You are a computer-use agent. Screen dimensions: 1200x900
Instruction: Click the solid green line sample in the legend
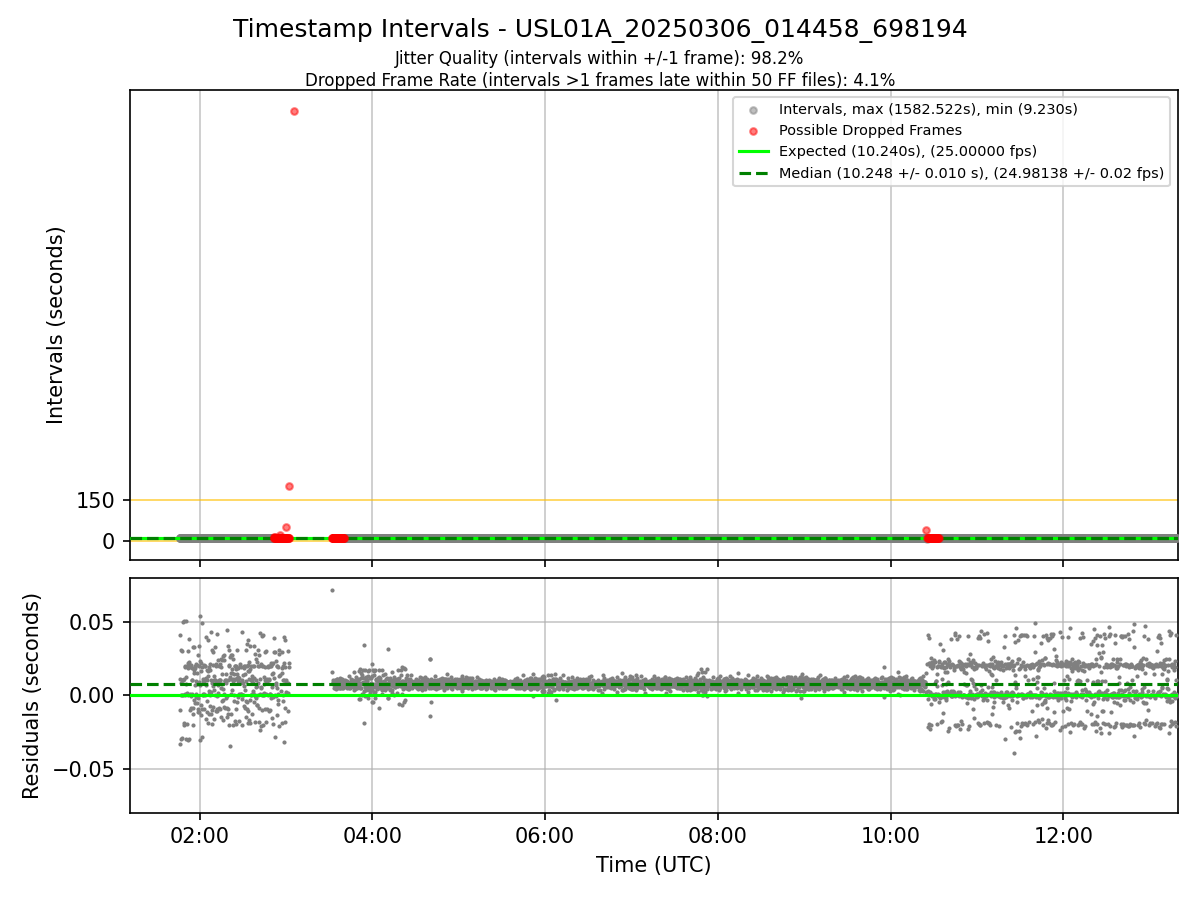pos(754,152)
